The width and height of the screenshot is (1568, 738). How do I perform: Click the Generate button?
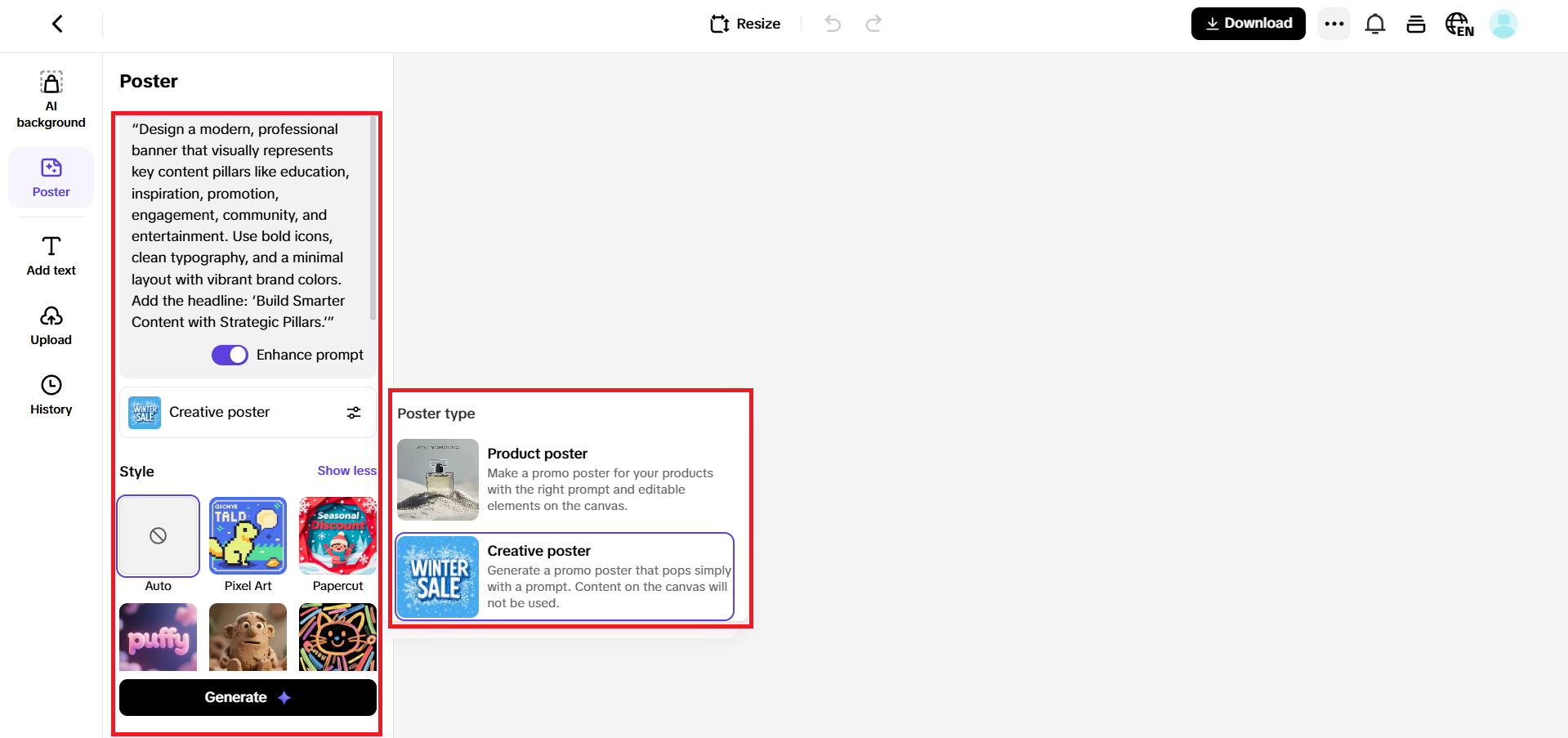point(248,696)
